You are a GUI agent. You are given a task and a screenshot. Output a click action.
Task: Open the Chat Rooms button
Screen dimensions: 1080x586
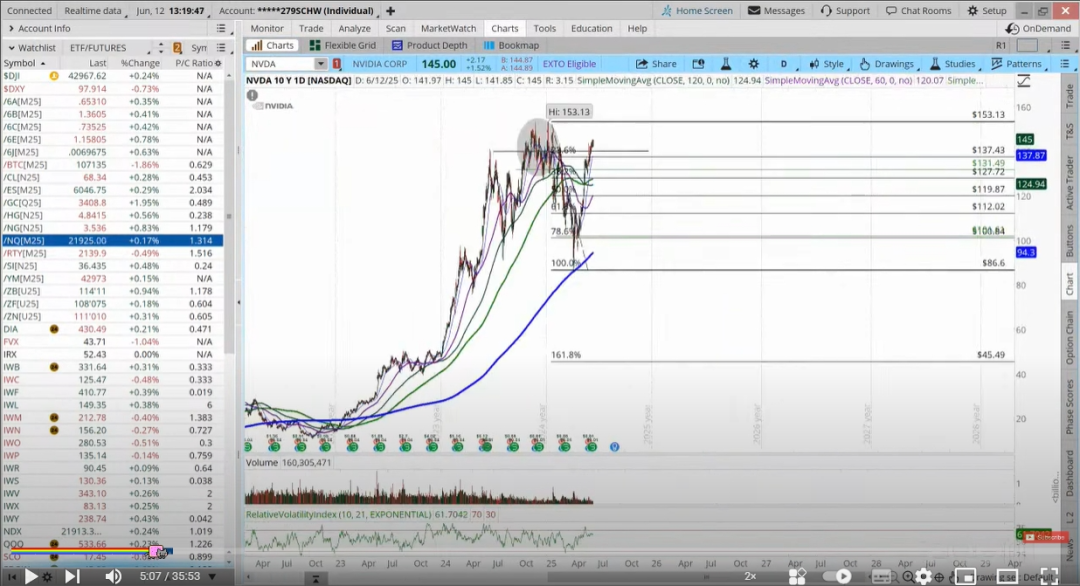point(918,10)
